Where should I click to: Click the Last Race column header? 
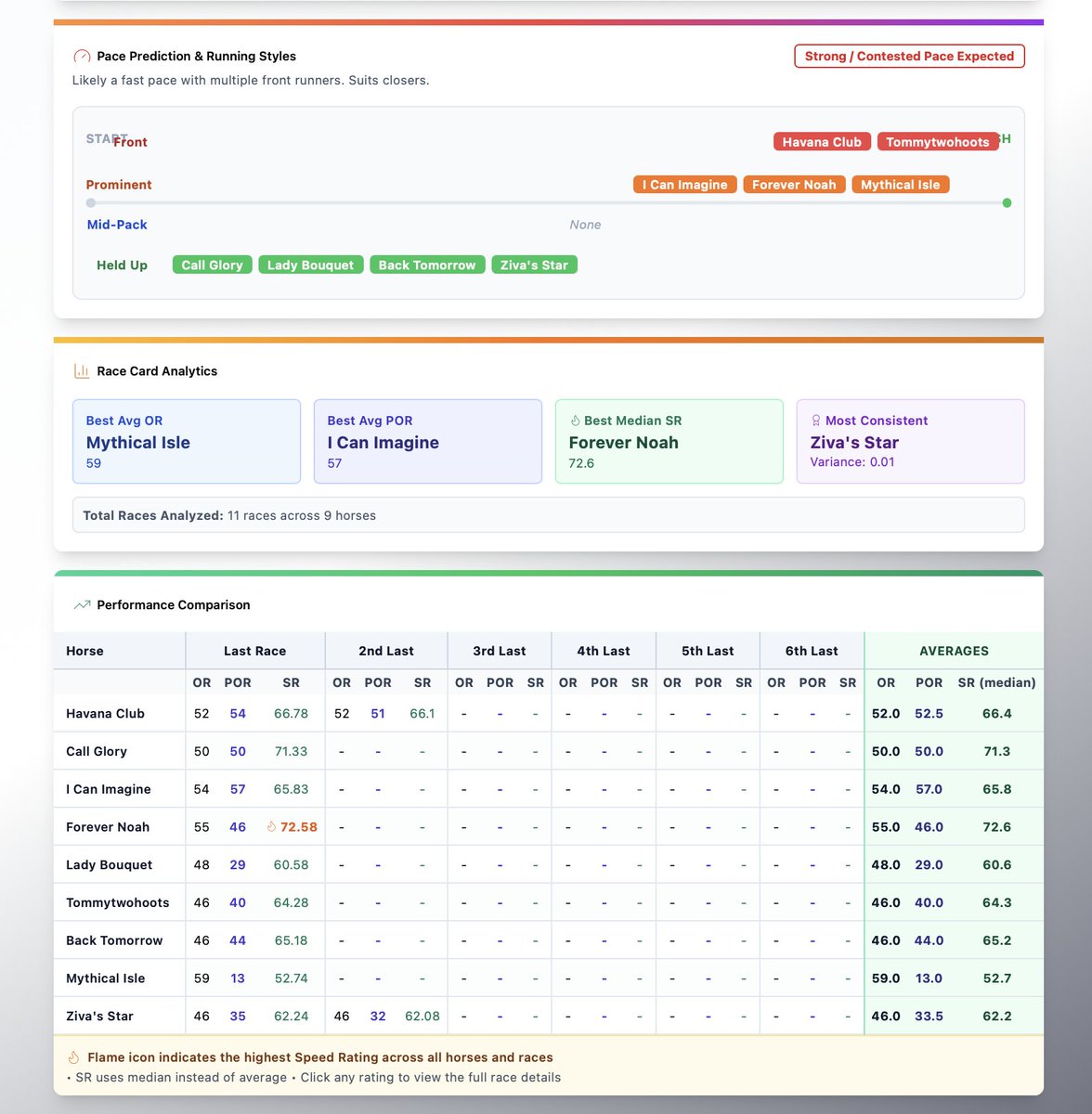point(254,651)
